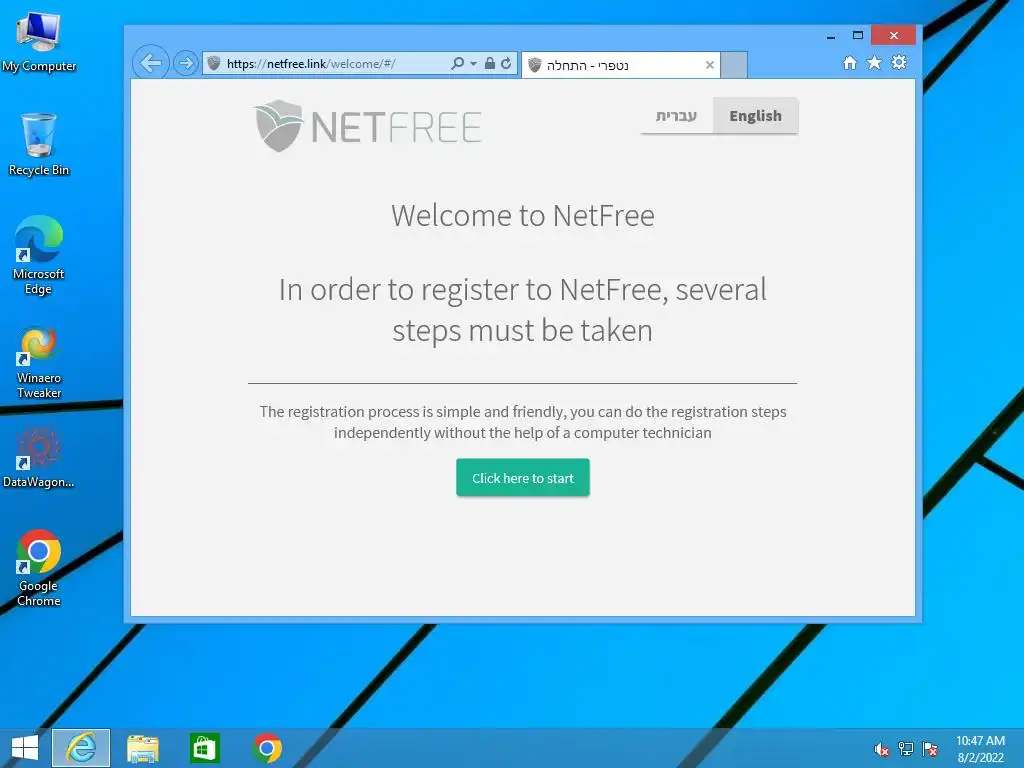Open Google Chrome desktop shortcut
The image size is (1024, 768).
click(39, 568)
